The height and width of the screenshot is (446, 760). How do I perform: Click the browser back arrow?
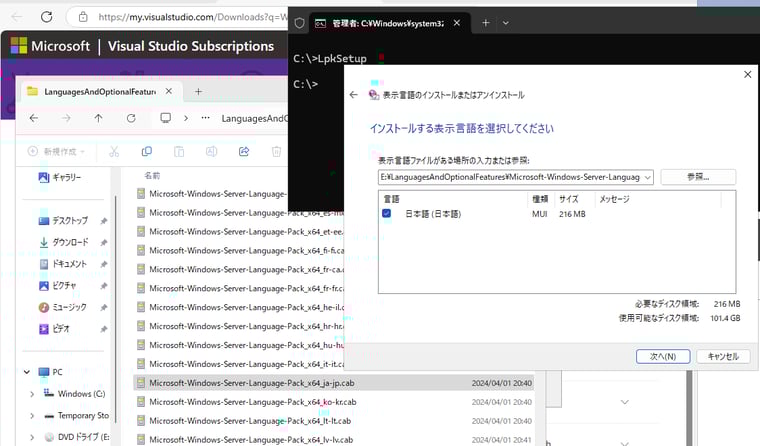[x=17, y=17]
